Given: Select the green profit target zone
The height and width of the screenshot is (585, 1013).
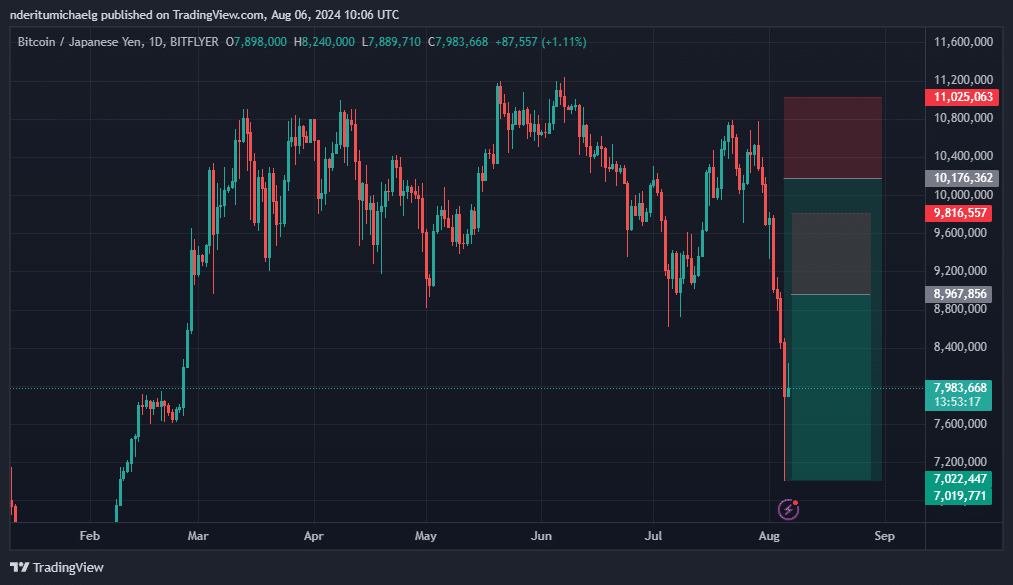Looking at the screenshot, I should pyautogui.click(x=831, y=387).
